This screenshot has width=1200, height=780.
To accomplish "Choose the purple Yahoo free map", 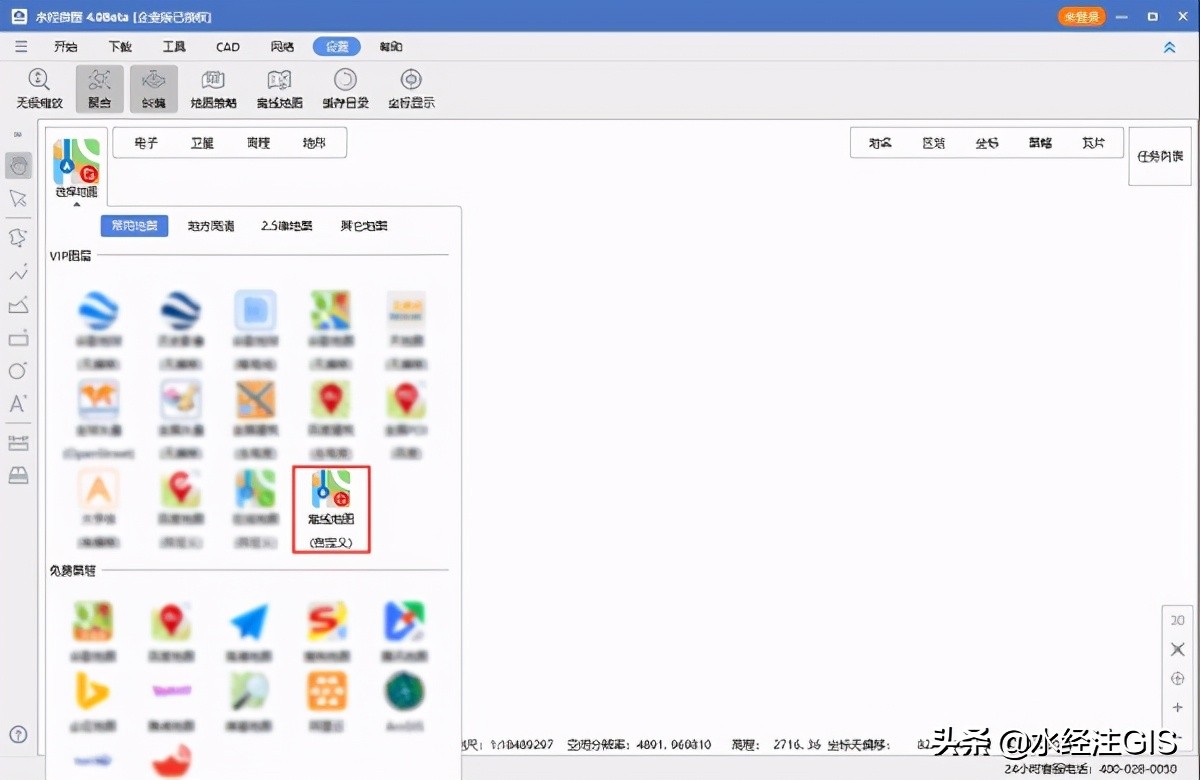I will click(x=171, y=700).
